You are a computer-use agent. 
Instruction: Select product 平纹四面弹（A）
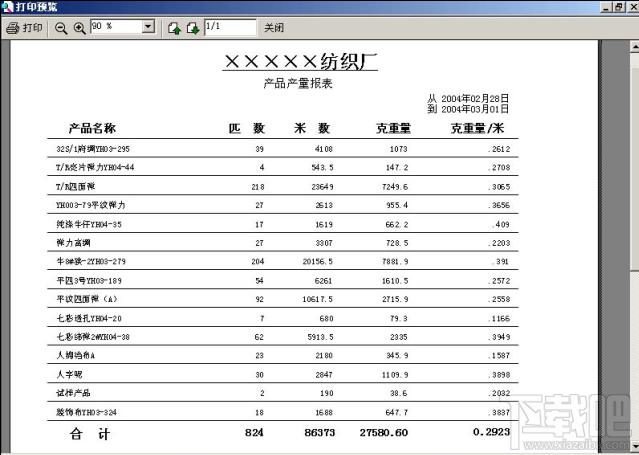click(x=87, y=299)
